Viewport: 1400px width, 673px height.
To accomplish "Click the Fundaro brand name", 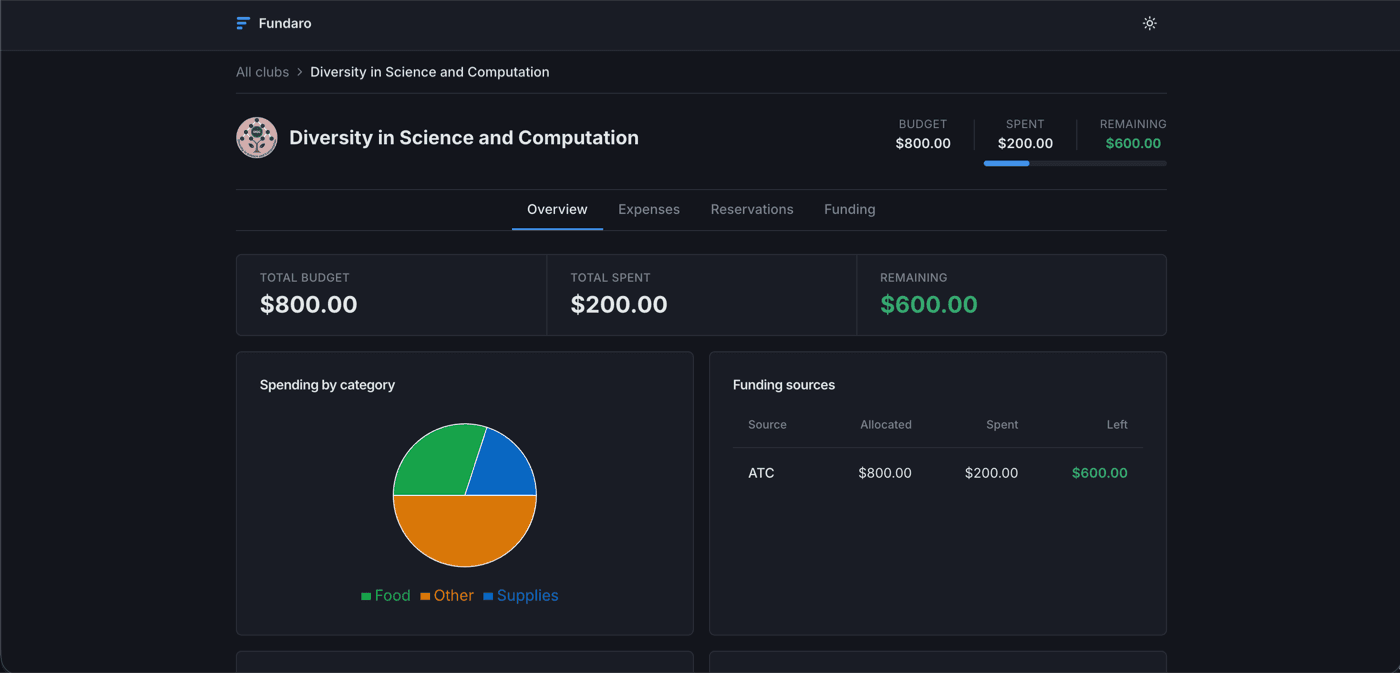I will [x=285, y=23].
